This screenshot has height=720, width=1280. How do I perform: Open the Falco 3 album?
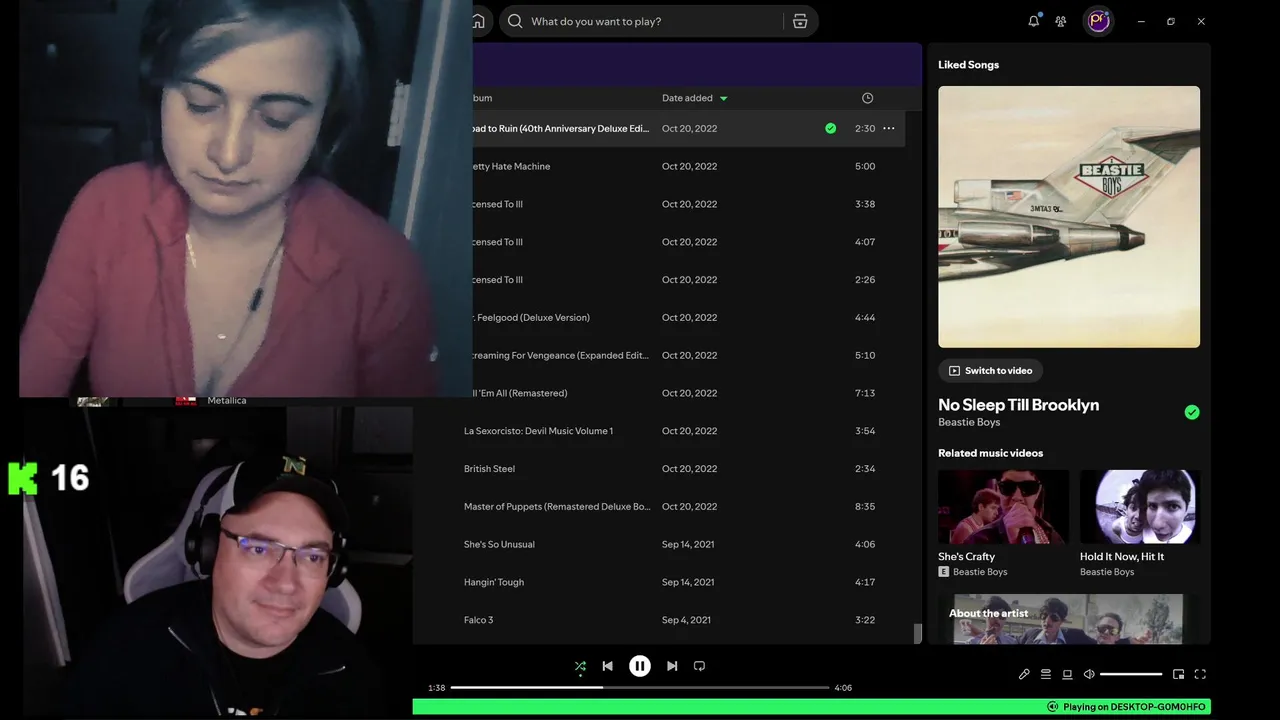(478, 620)
